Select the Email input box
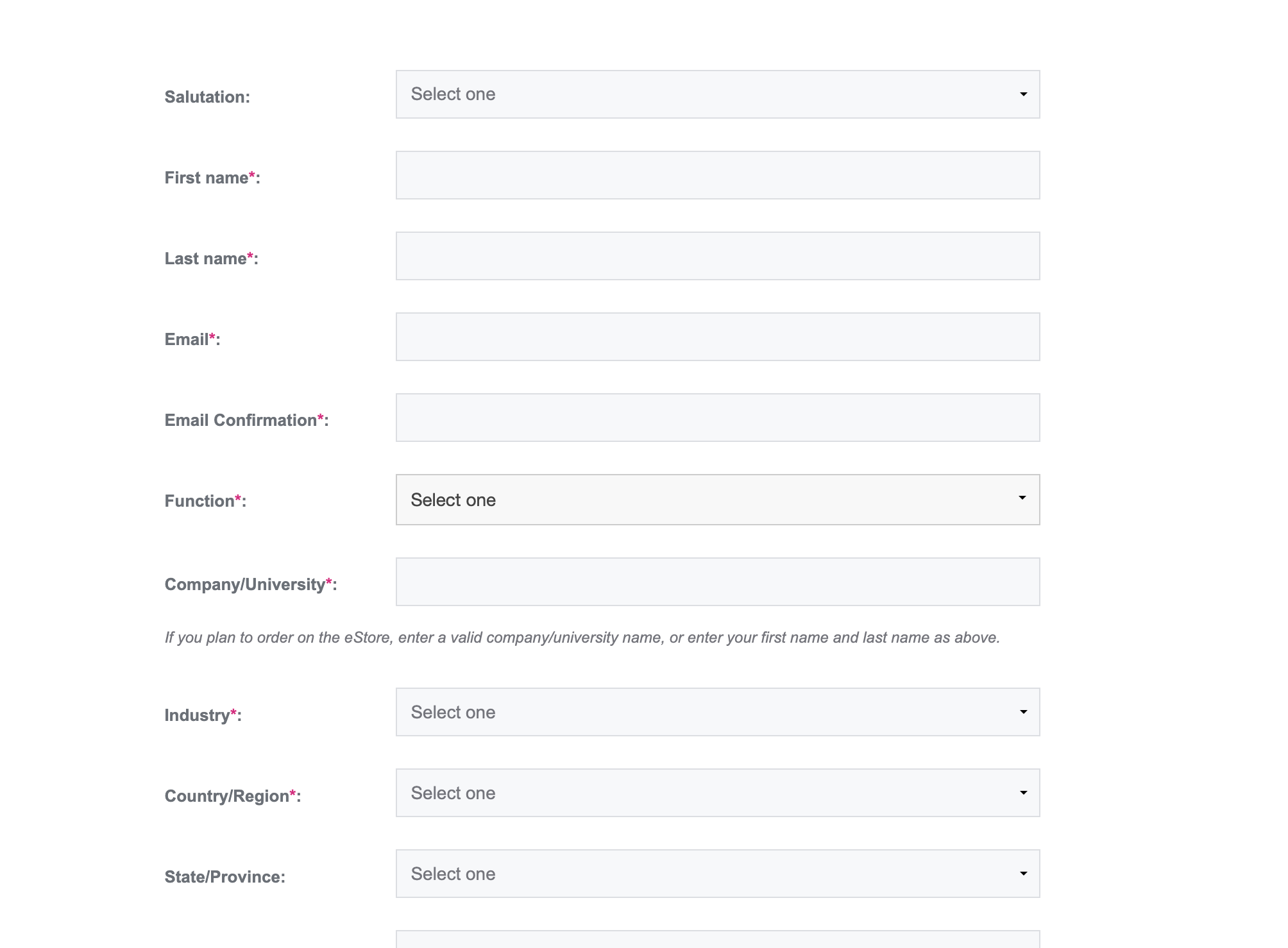The image size is (1288, 948). [717, 337]
